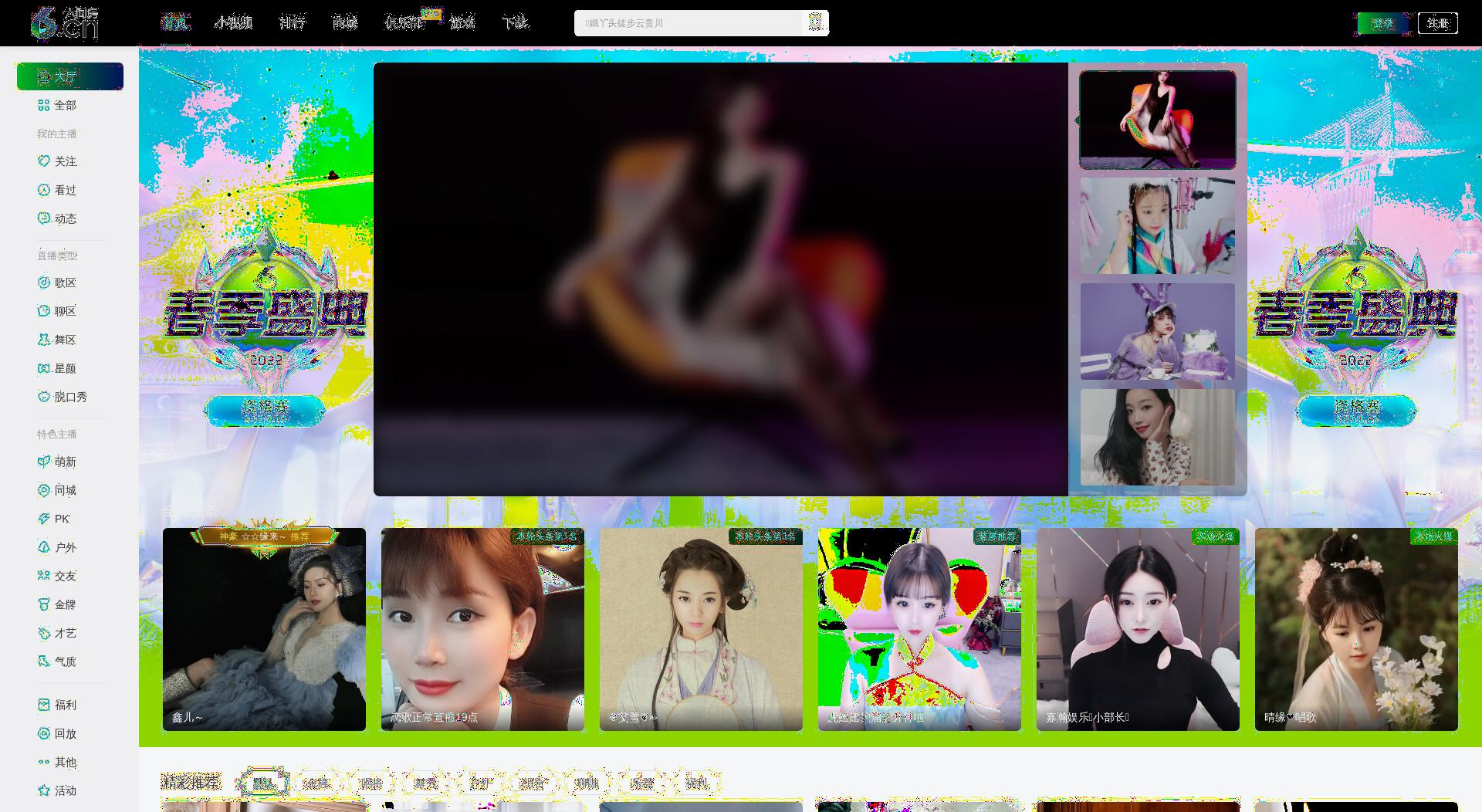The width and height of the screenshot is (1482, 812).
Task: Select first preview thumbnail with orange chair
Action: pos(1158,120)
